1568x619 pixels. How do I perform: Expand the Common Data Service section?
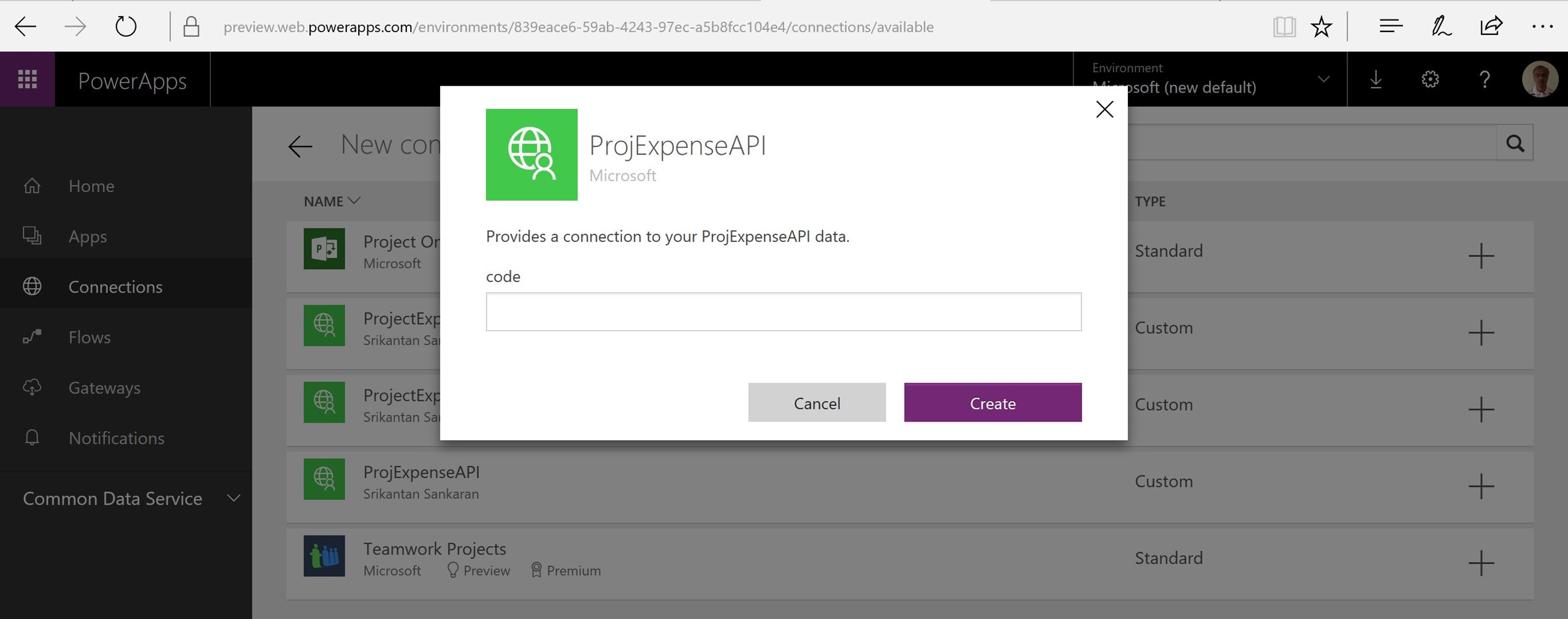[x=233, y=498]
